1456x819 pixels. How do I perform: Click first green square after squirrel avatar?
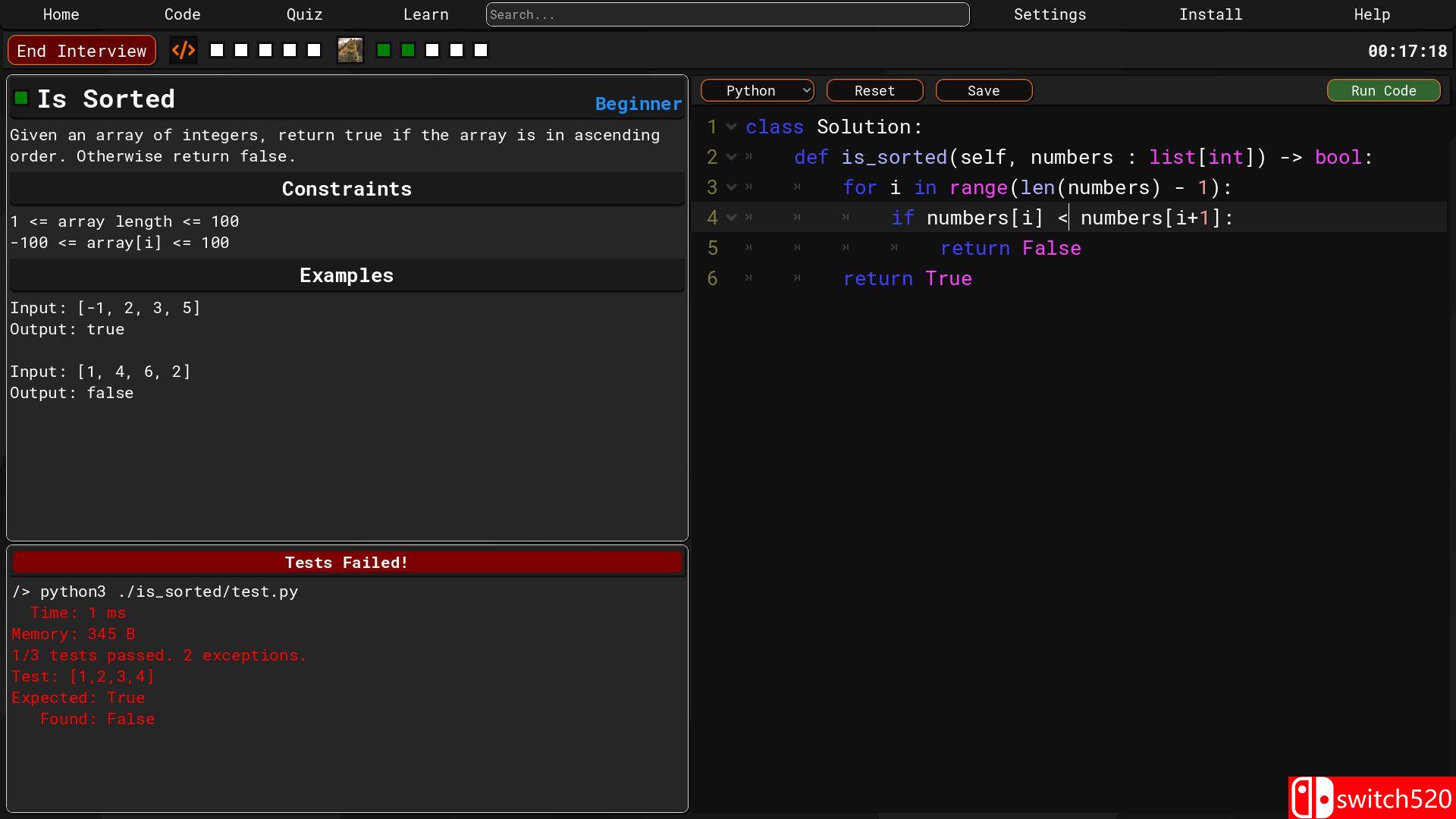pos(384,51)
